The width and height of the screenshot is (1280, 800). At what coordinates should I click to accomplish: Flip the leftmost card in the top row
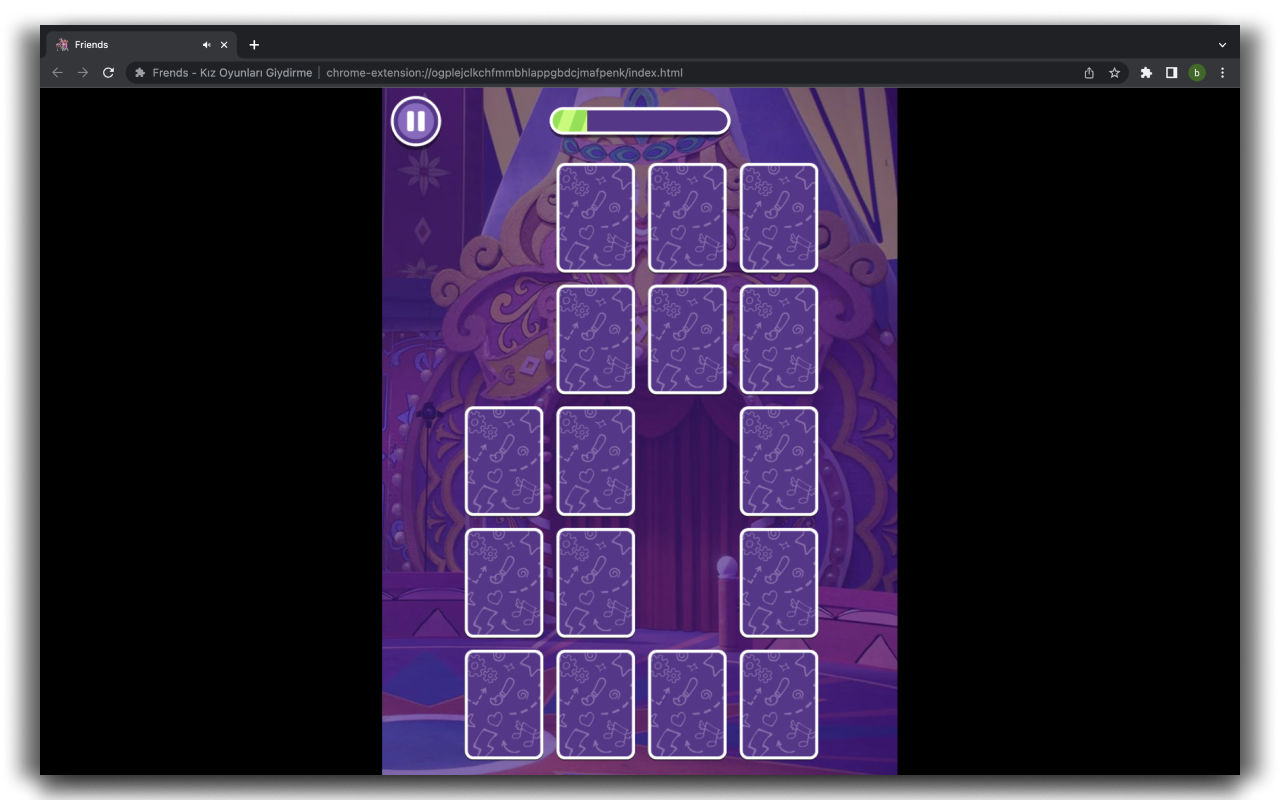coord(596,217)
